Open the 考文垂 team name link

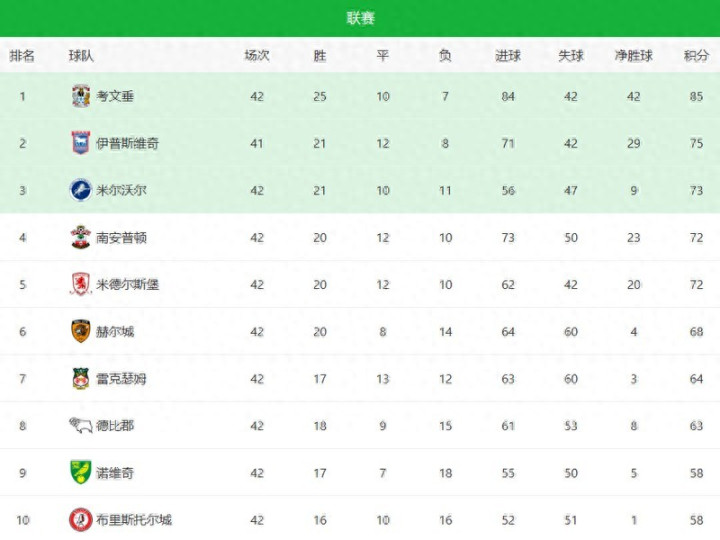(115, 96)
